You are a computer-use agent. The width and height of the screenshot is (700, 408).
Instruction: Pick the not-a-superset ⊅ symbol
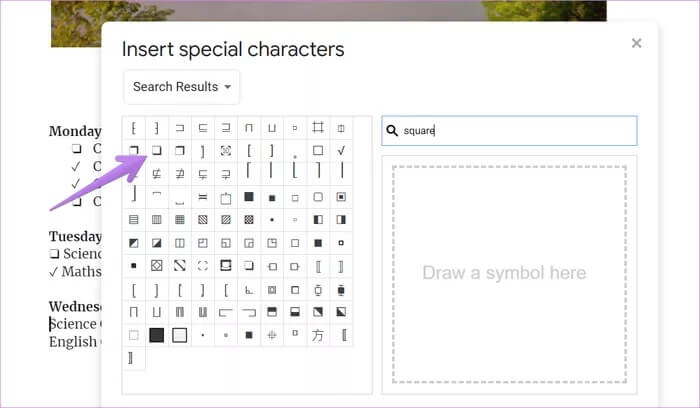(x=180, y=174)
